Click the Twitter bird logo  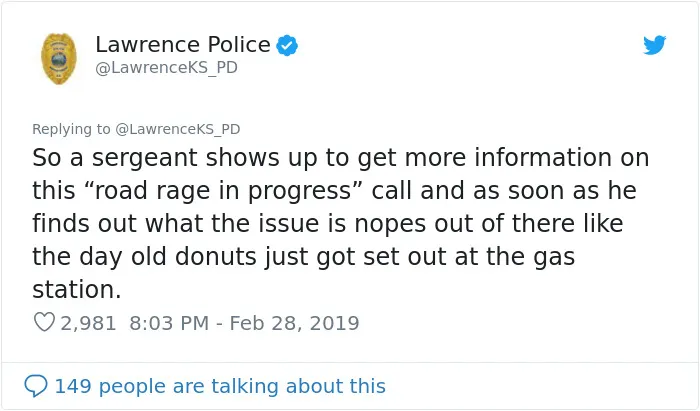[x=654, y=45]
